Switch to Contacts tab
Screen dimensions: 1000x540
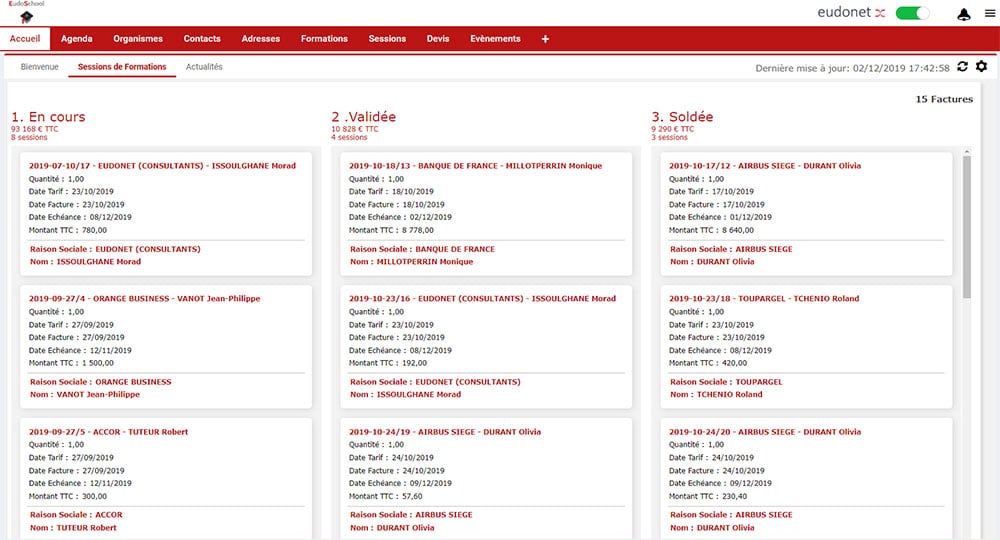202,39
